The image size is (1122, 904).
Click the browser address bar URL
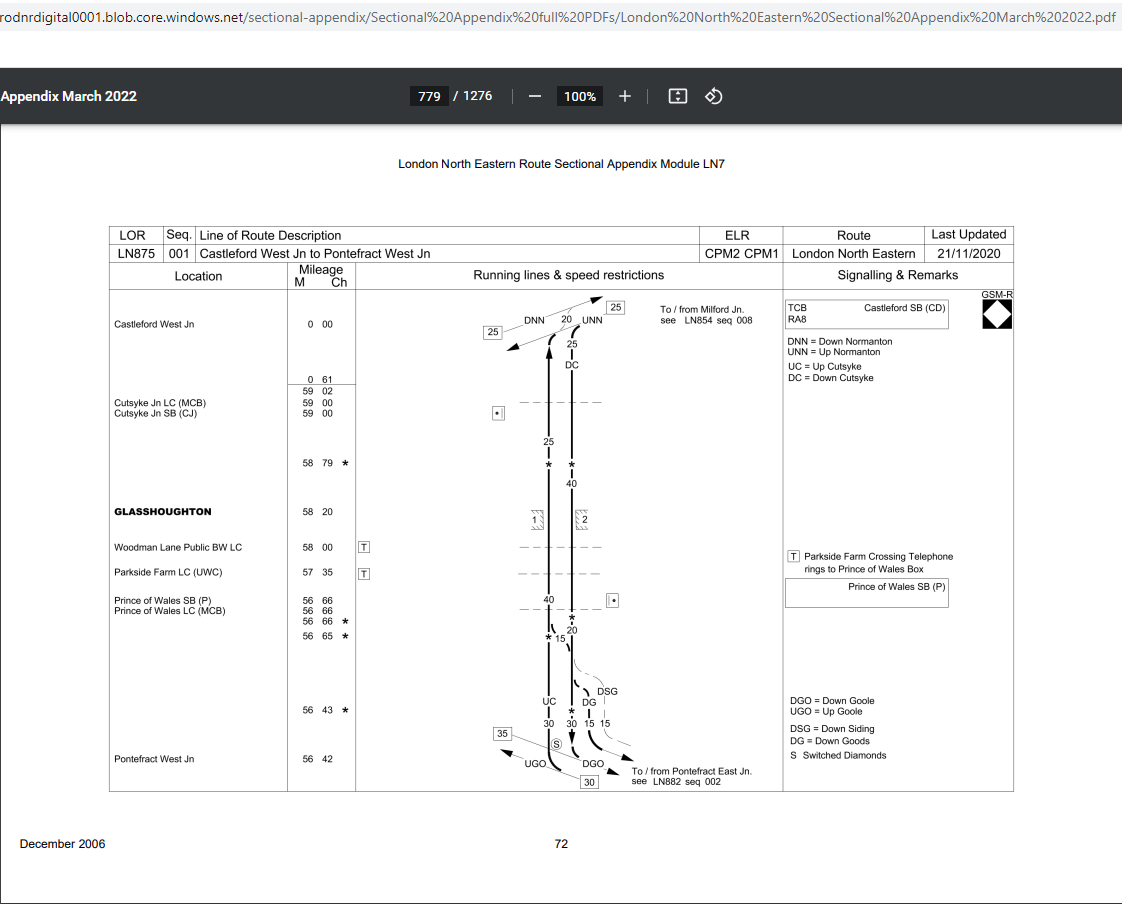(557, 17)
